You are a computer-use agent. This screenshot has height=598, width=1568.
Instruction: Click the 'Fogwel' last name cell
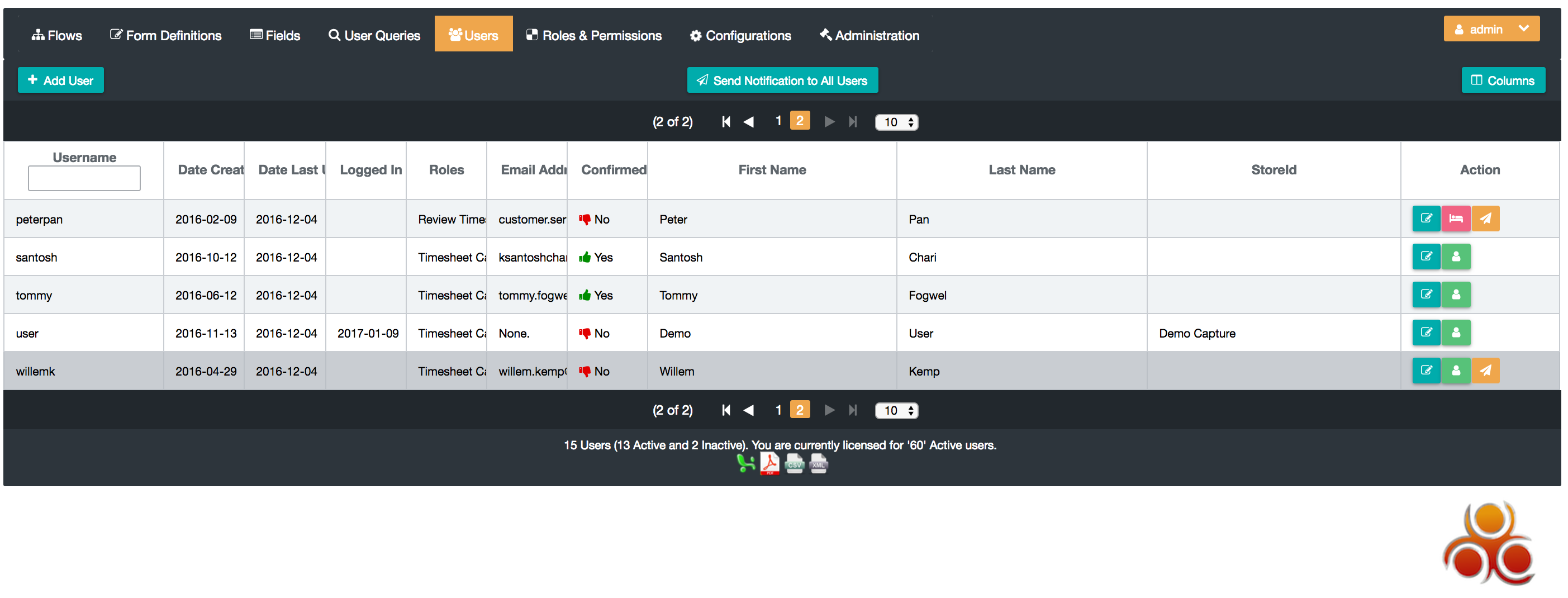tap(1021, 295)
